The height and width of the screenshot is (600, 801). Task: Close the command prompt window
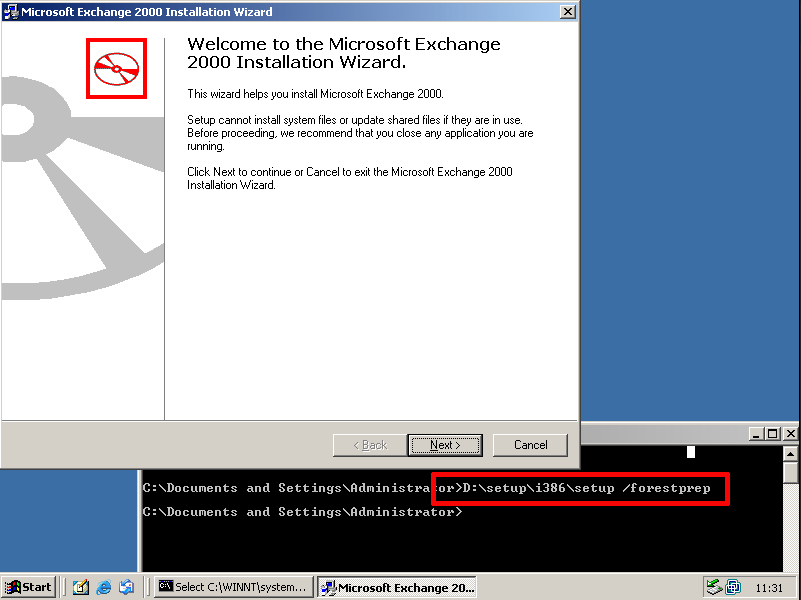(x=790, y=434)
